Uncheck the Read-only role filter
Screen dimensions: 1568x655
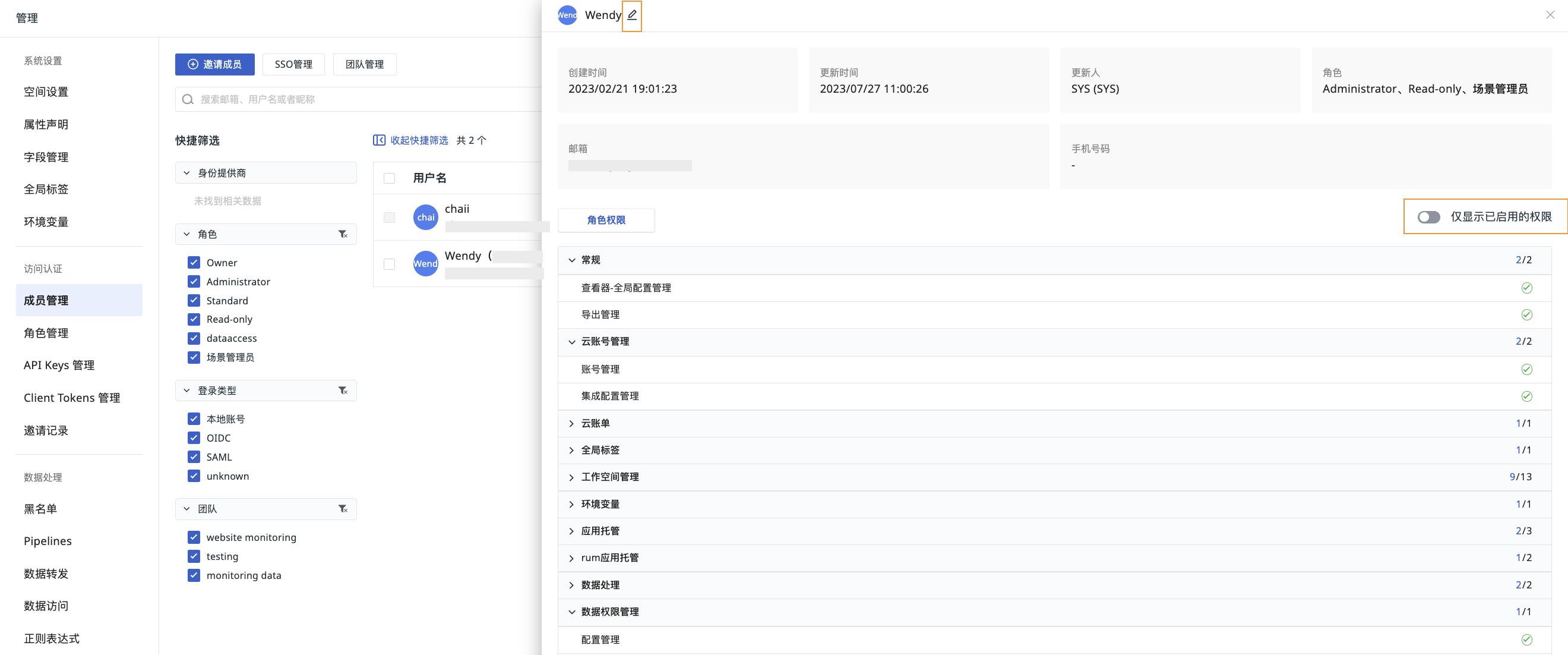194,319
